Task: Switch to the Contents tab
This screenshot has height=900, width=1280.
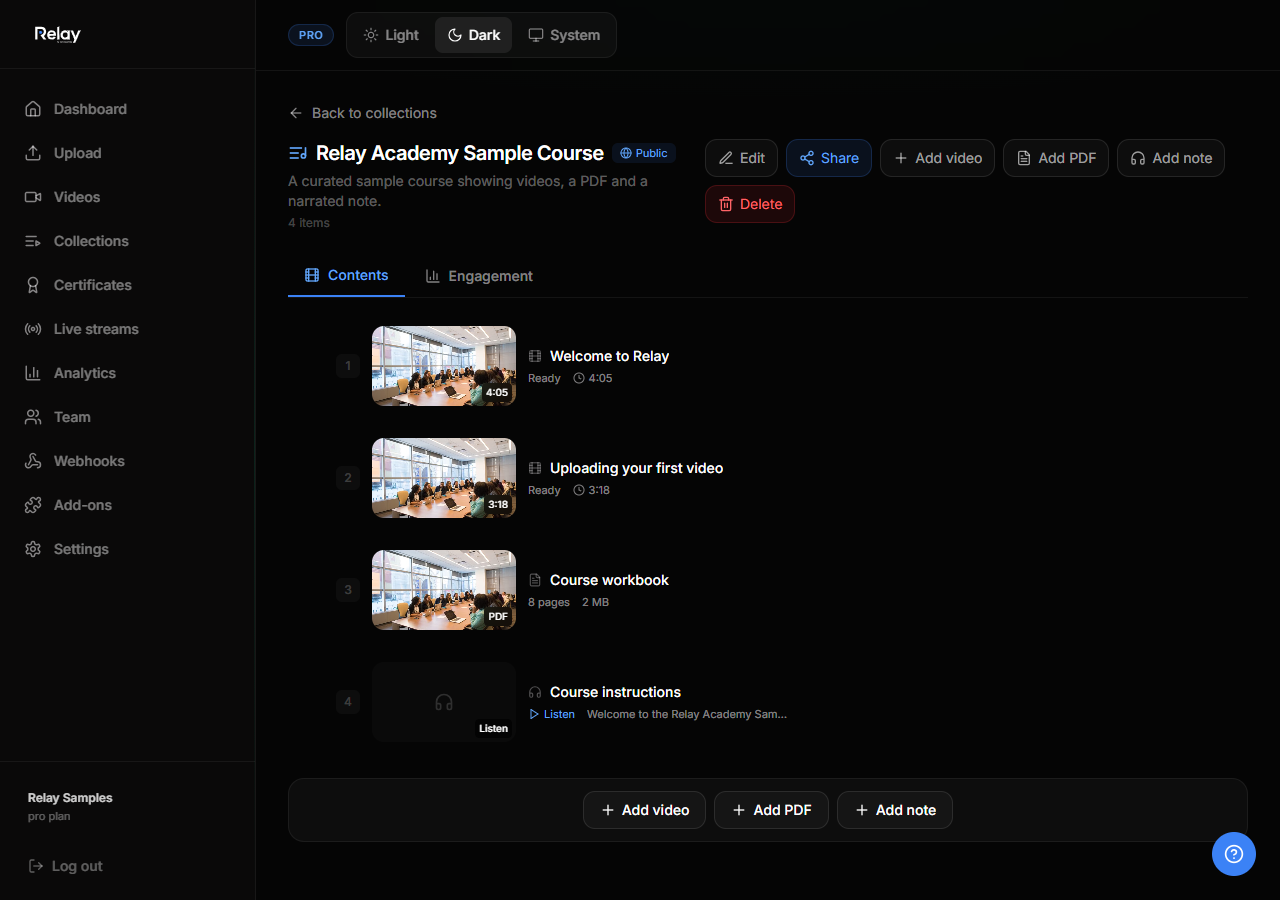Action: tap(346, 275)
